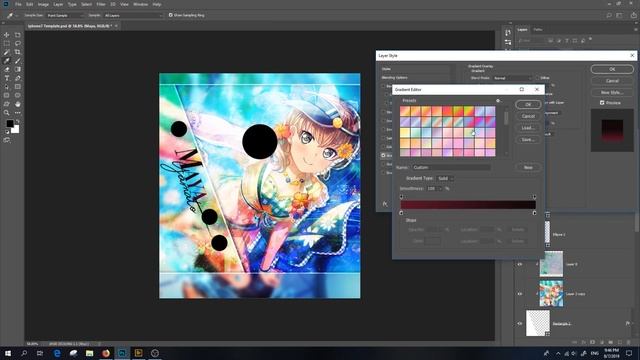Swap foreground and background colors
The height and width of the screenshot is (360, 640).
pyautogui.click(x=17, y=121)
